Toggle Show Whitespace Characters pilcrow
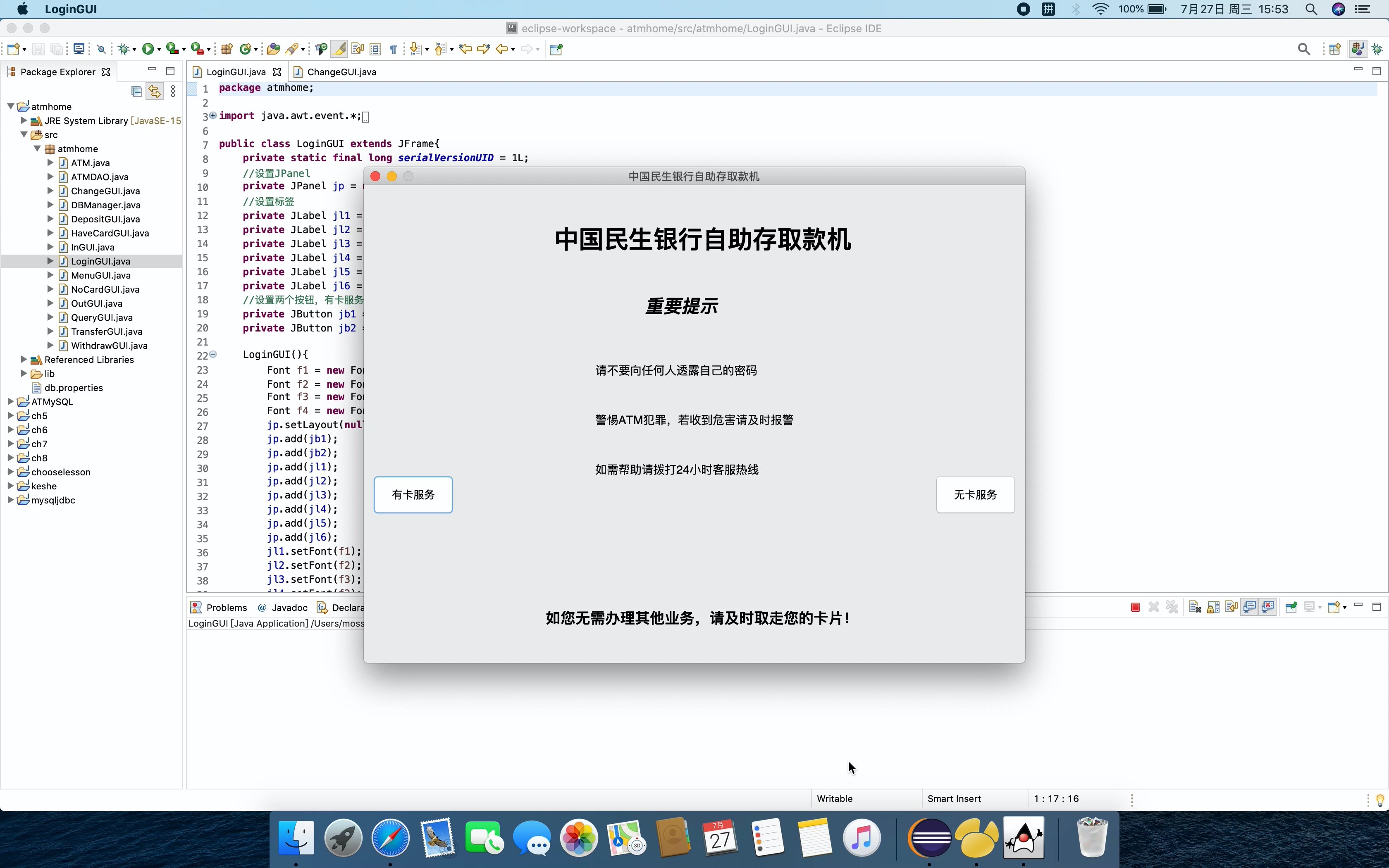 pos(394,49)
